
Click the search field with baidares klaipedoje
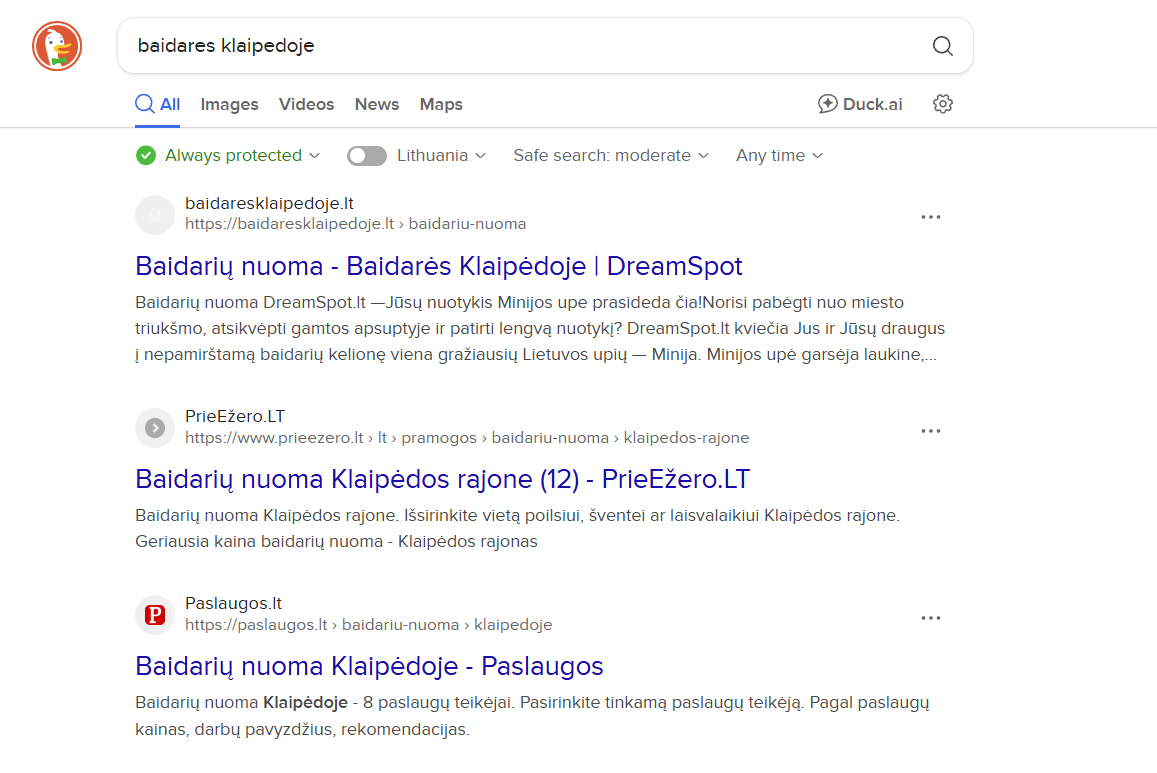(520, 46)
